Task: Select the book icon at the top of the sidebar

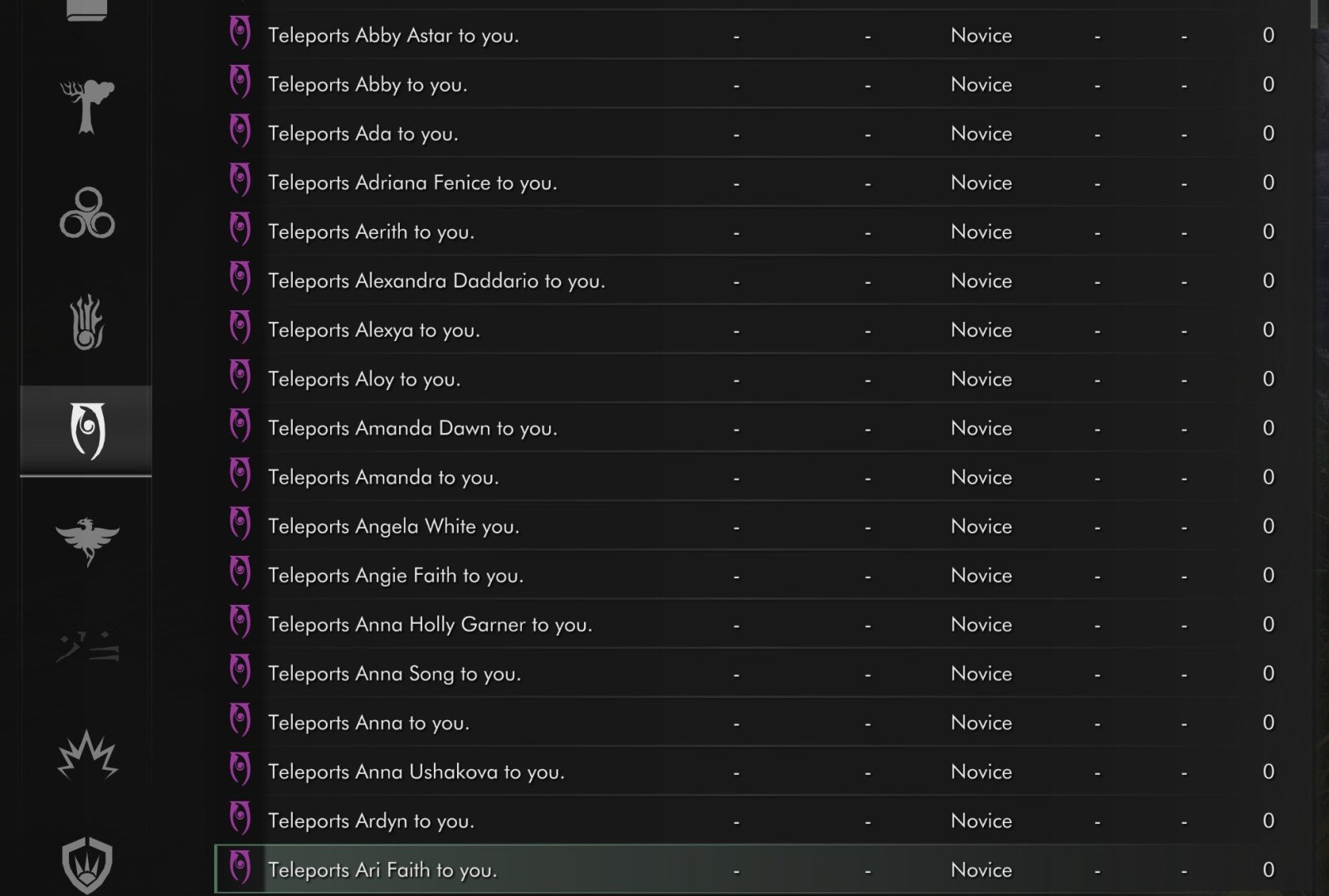Action: click(x=86, y=11)
